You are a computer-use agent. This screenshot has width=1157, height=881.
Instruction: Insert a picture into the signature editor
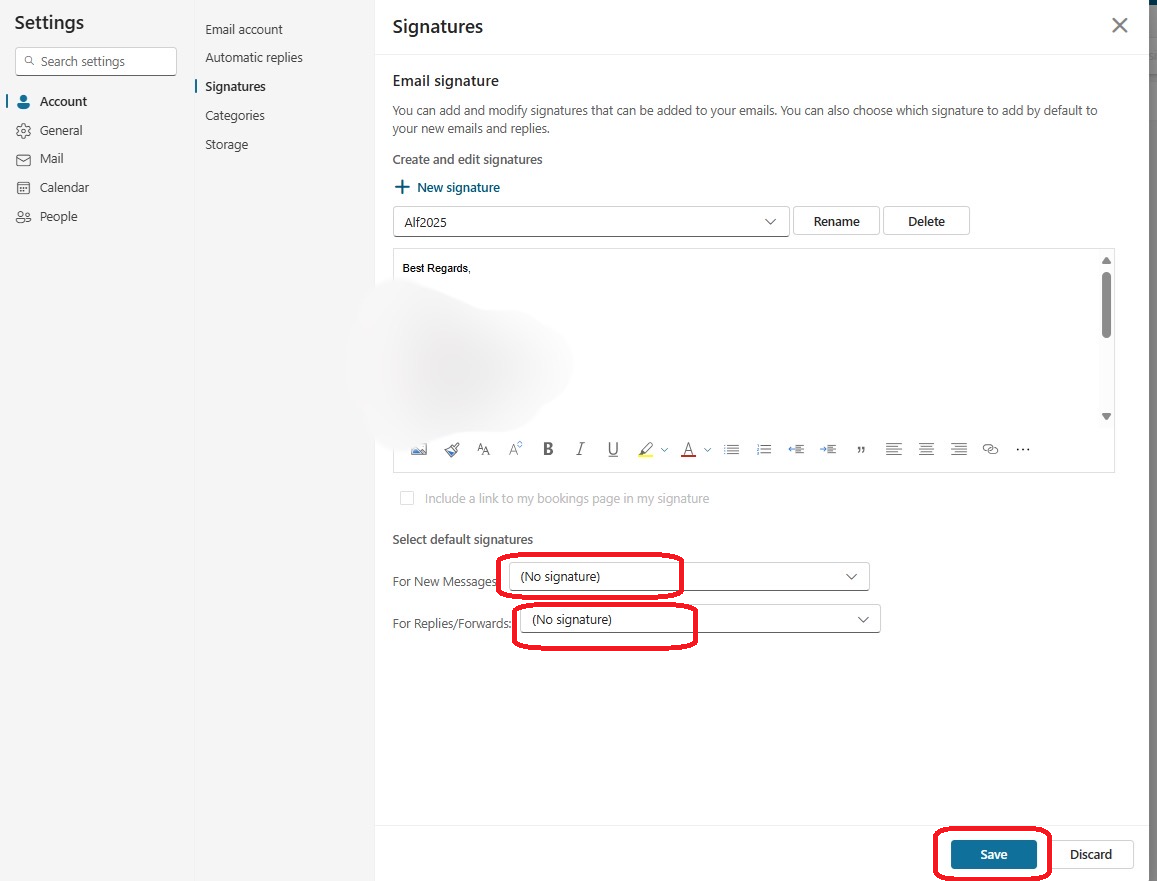click(418, 449)
